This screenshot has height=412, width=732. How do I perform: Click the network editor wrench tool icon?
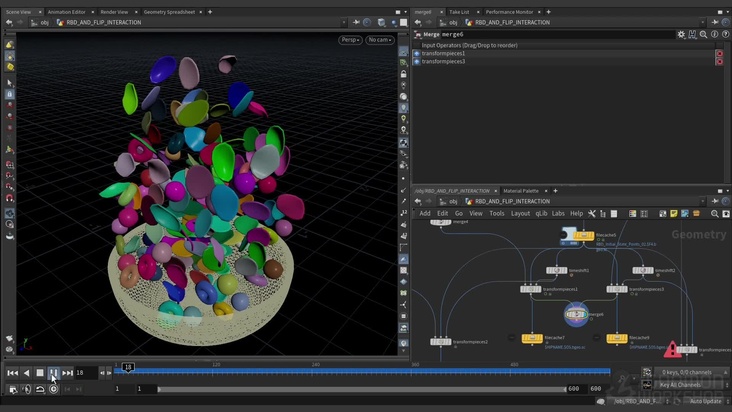tap(592, 213)
